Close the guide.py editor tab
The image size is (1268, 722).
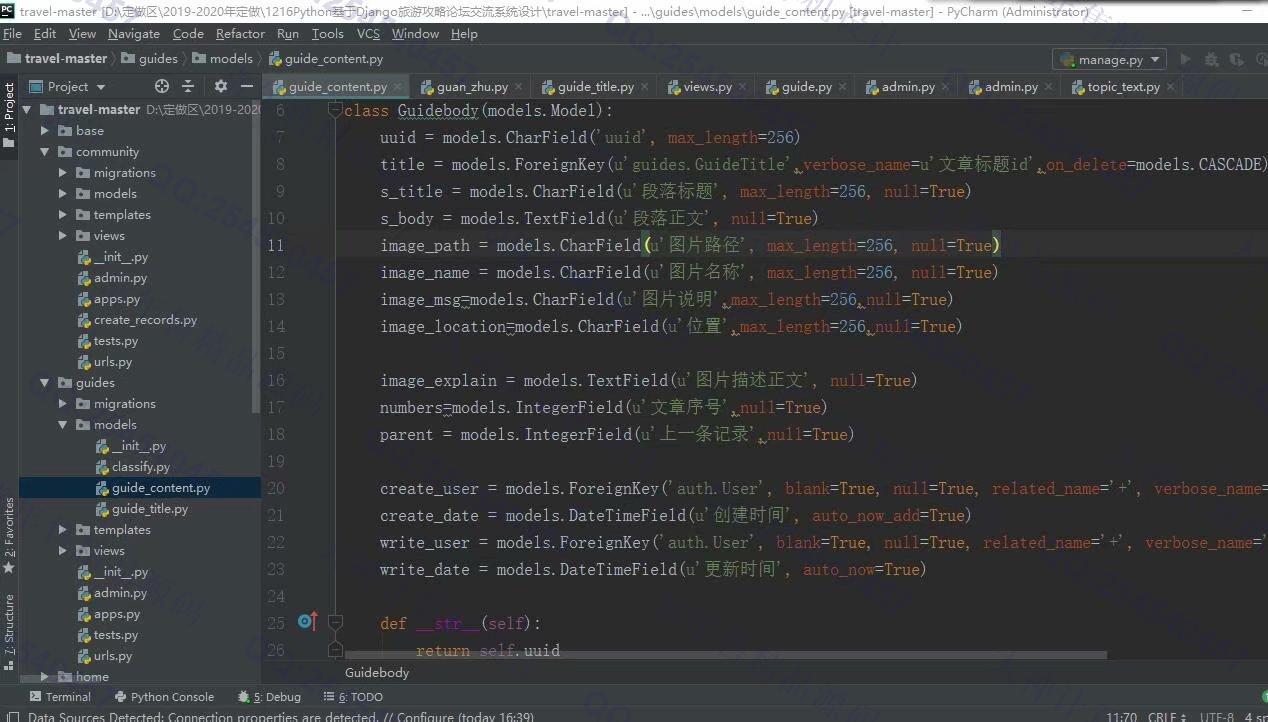click(843, 87)
